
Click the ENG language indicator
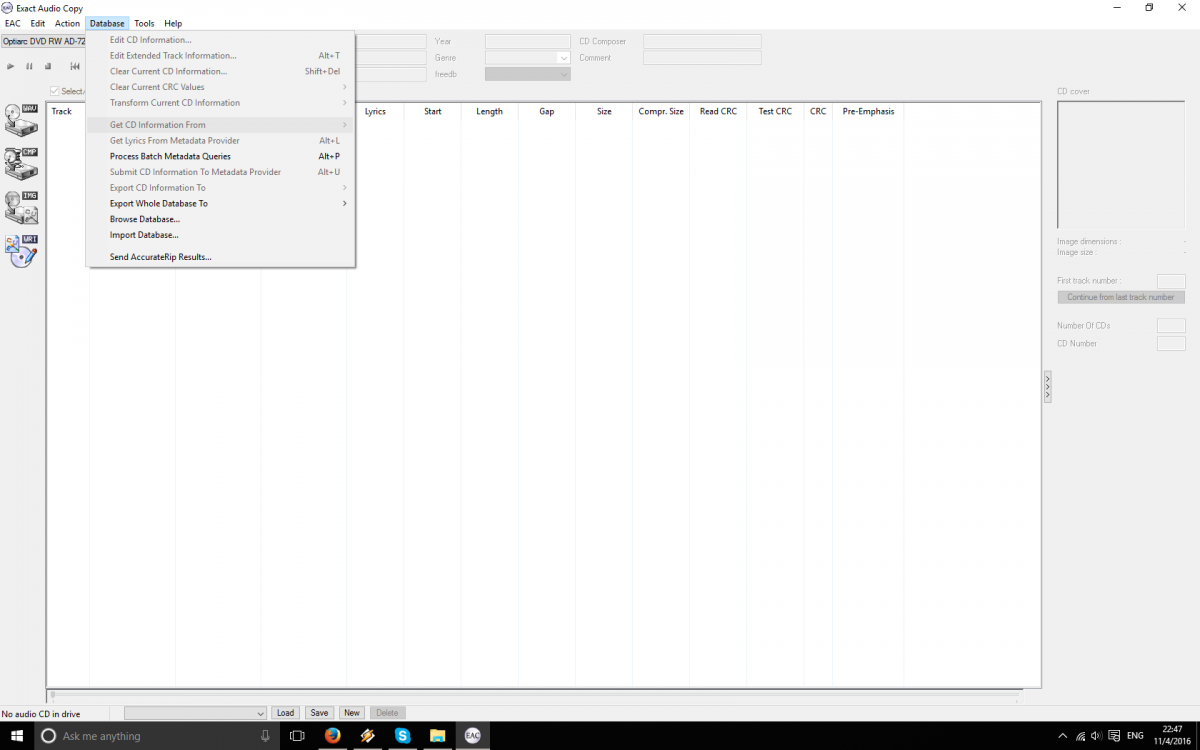coord(1135,735)
